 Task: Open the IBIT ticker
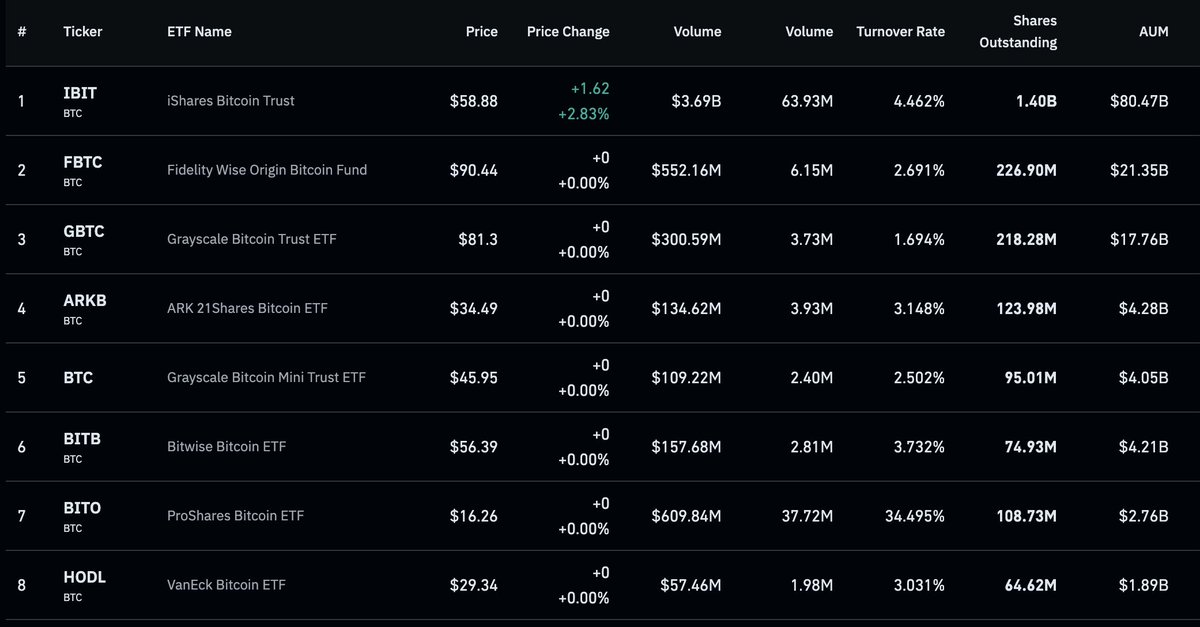80,93
